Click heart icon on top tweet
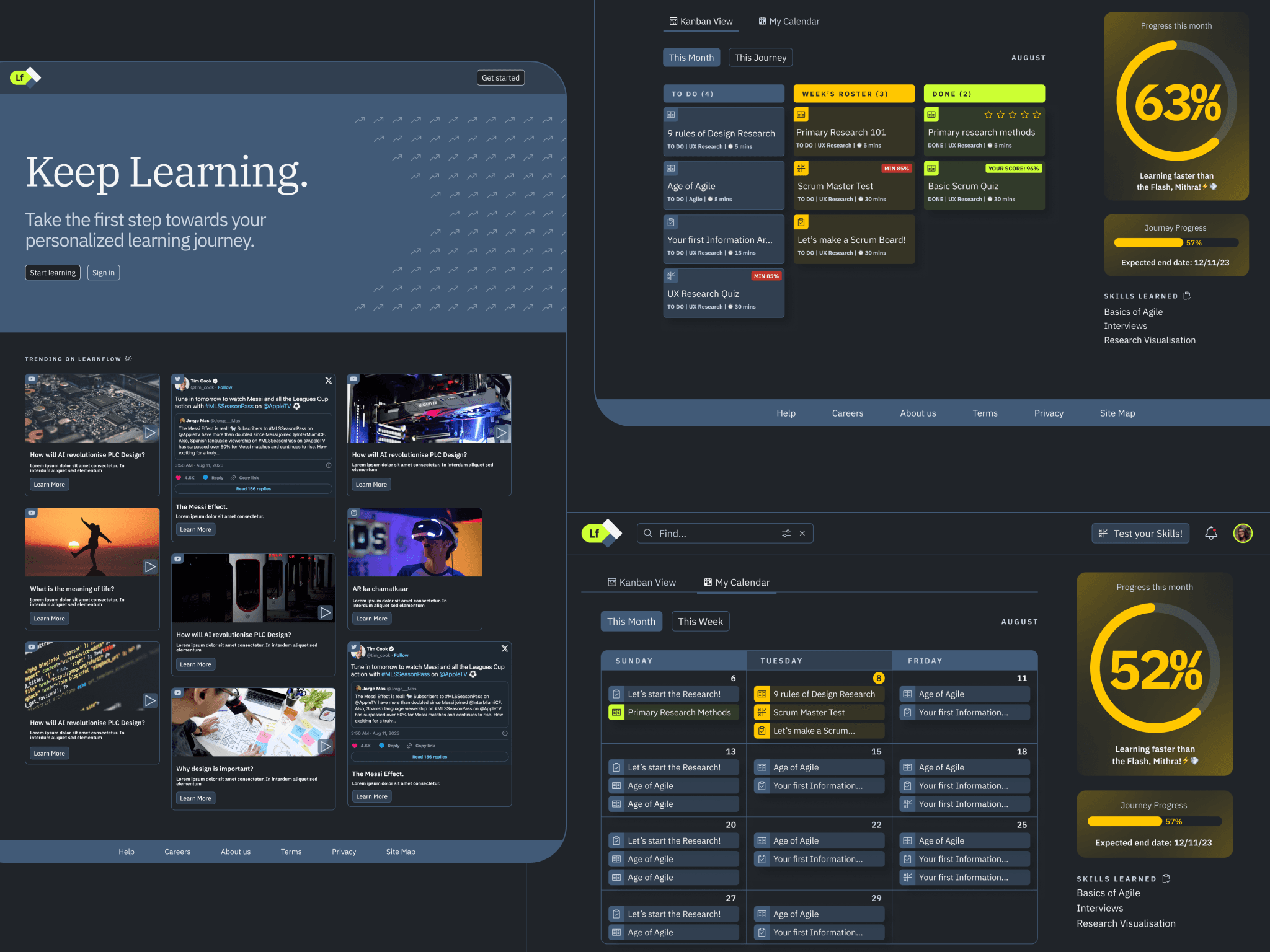Viewport: 1270px width, 952px height. tap(179, 478)
